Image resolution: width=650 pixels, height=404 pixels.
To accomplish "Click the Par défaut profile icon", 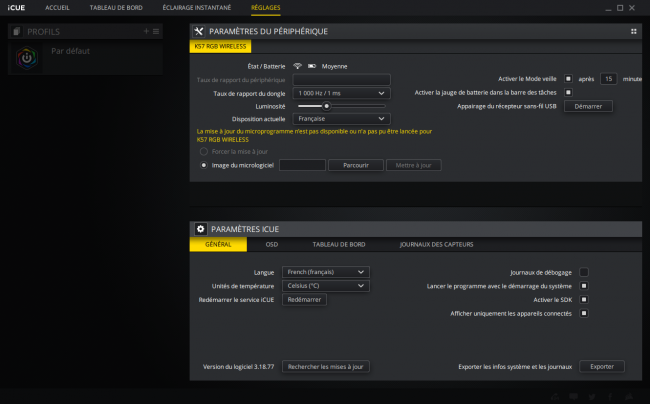I will 27,58.
